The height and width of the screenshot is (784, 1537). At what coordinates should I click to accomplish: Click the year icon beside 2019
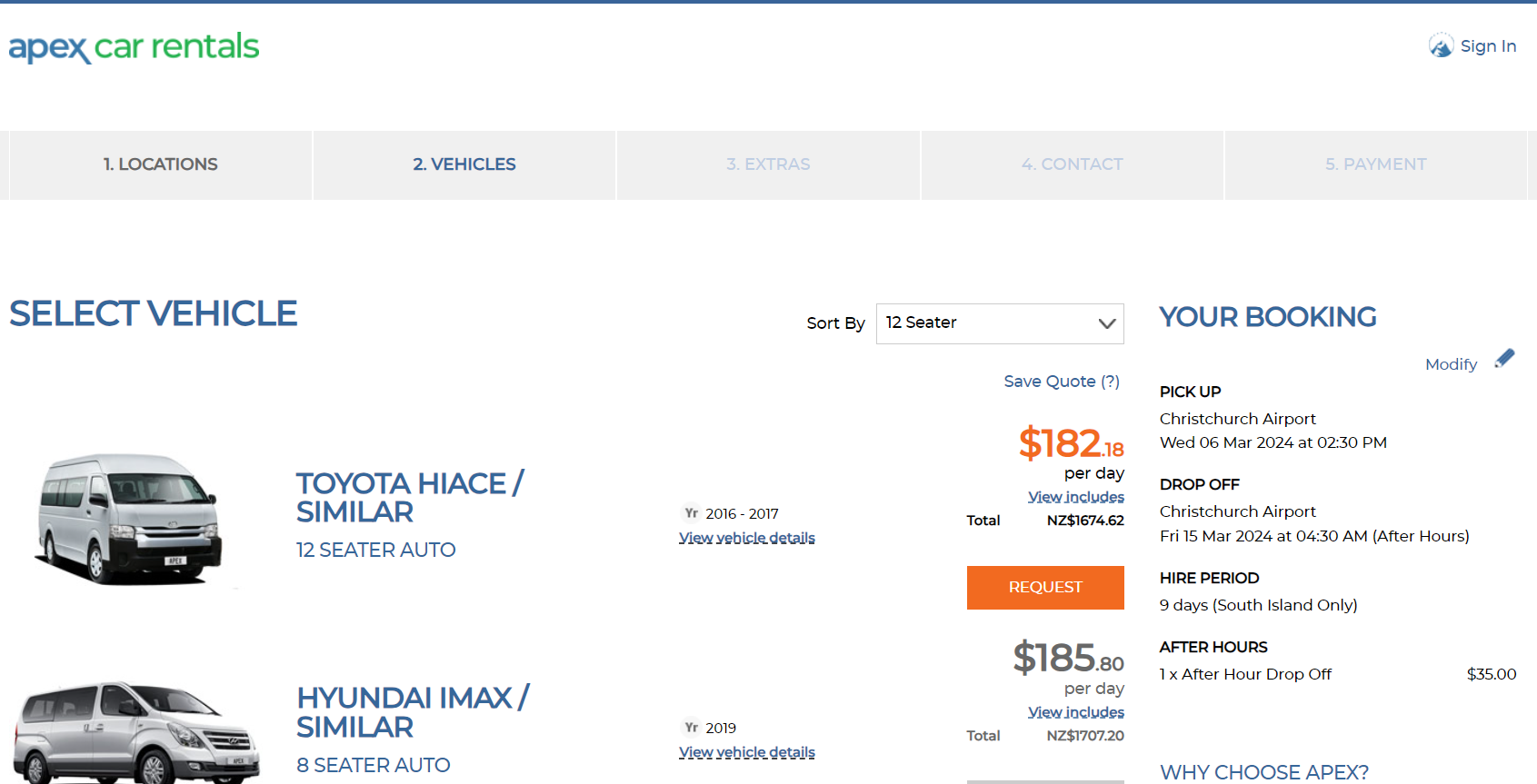coord(692,728)
